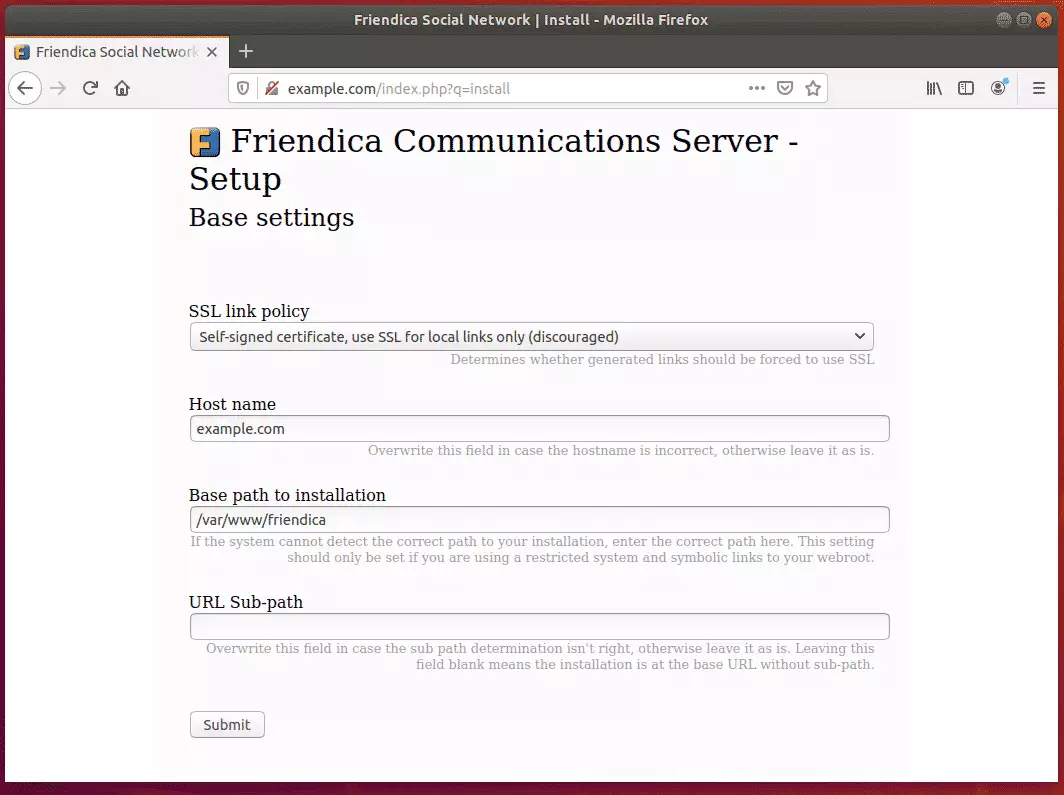Minimize the Firefox window

(x=1004, y=20)
